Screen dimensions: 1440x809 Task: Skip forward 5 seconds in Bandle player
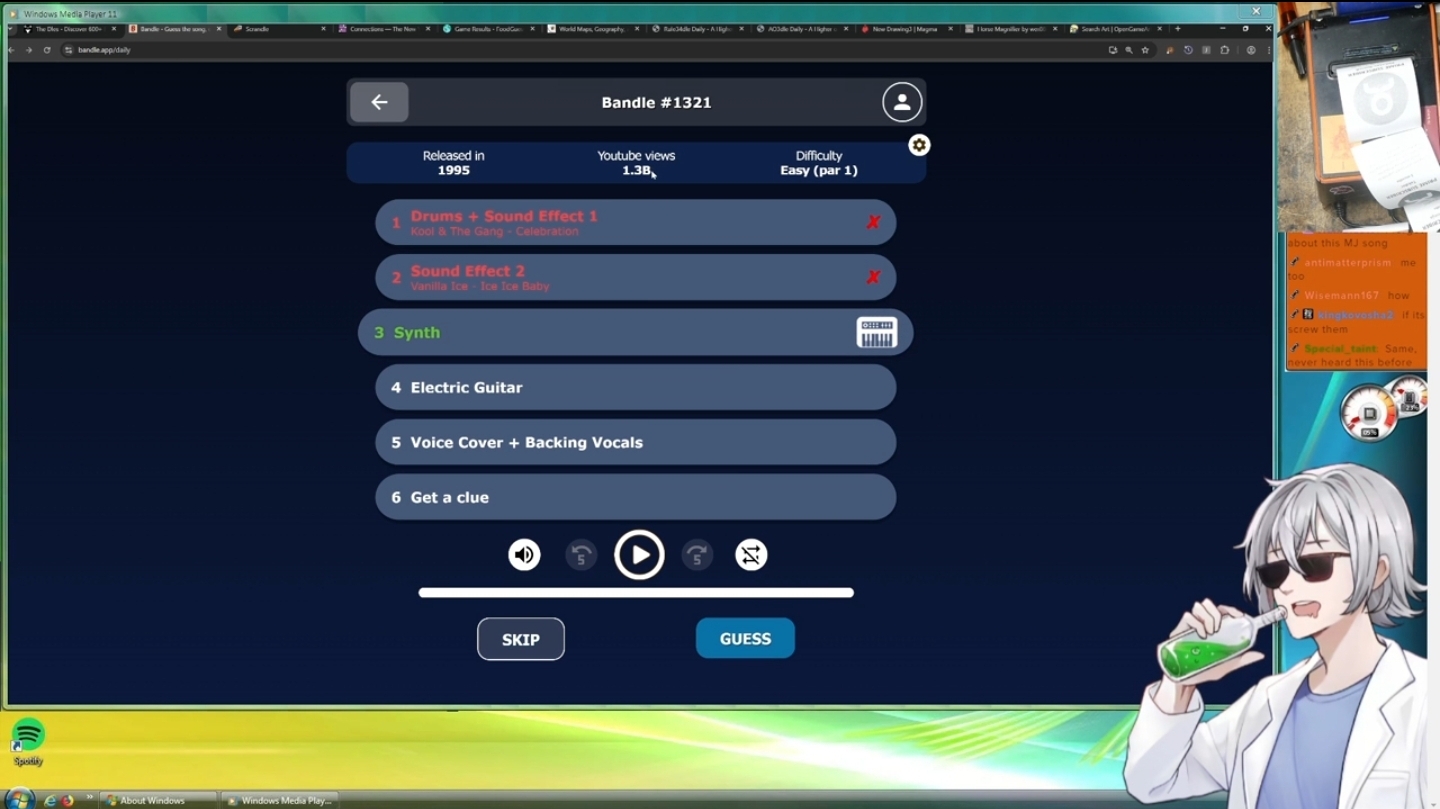click(697, 555)
